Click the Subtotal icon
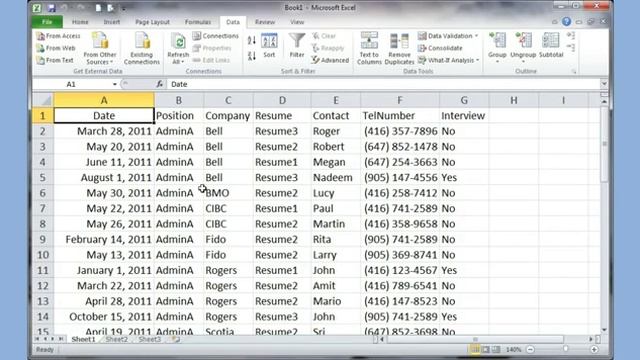Viewport: 640px width, 360px height. click(551, 41)
